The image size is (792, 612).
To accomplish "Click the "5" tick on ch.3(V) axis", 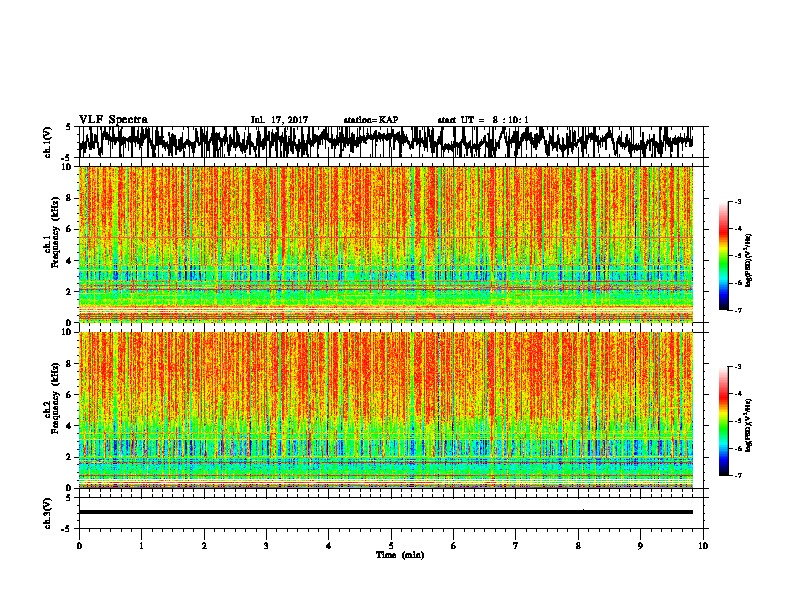I will point(68,498).
